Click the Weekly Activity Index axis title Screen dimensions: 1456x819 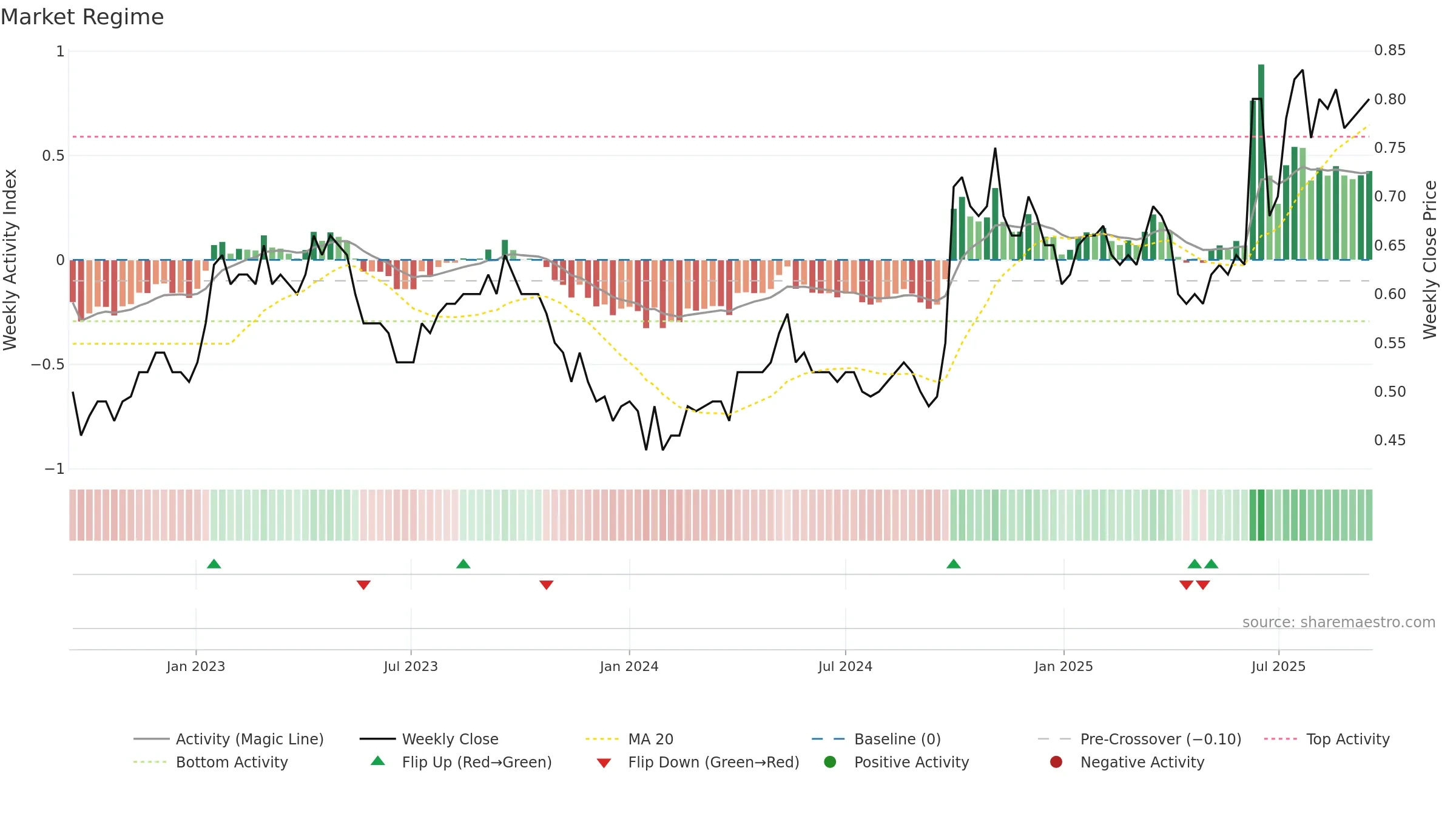(10, 260)
